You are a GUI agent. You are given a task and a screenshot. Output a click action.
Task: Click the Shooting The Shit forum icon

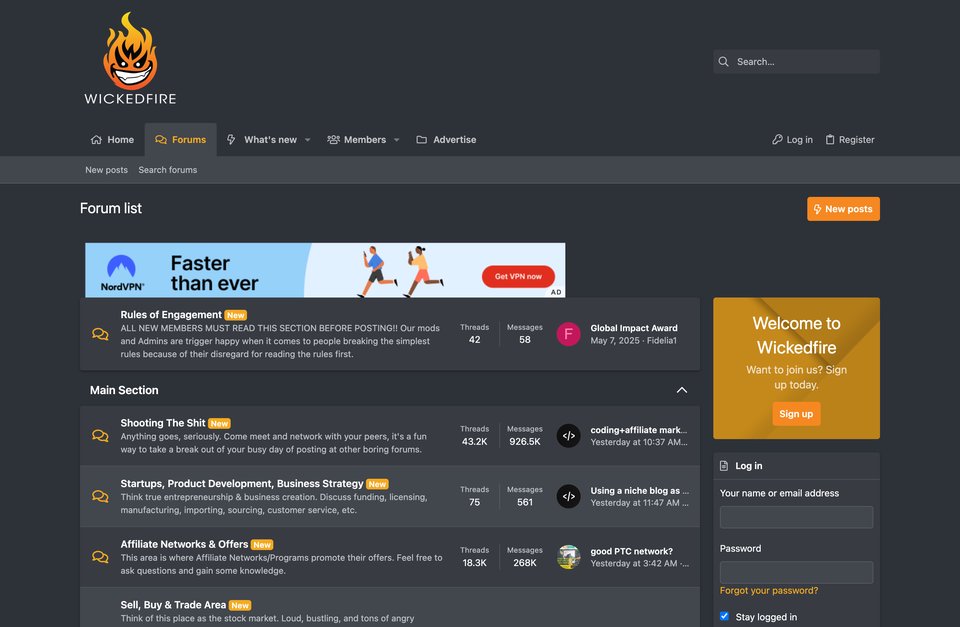point(100,436)
